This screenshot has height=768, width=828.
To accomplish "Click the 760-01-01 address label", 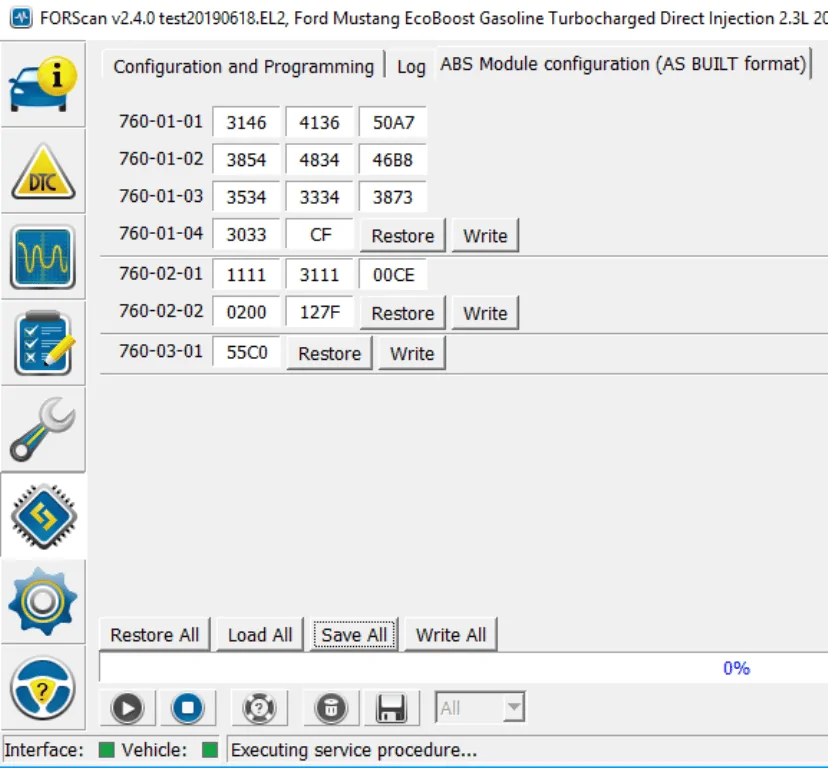I will pos(161,121).
